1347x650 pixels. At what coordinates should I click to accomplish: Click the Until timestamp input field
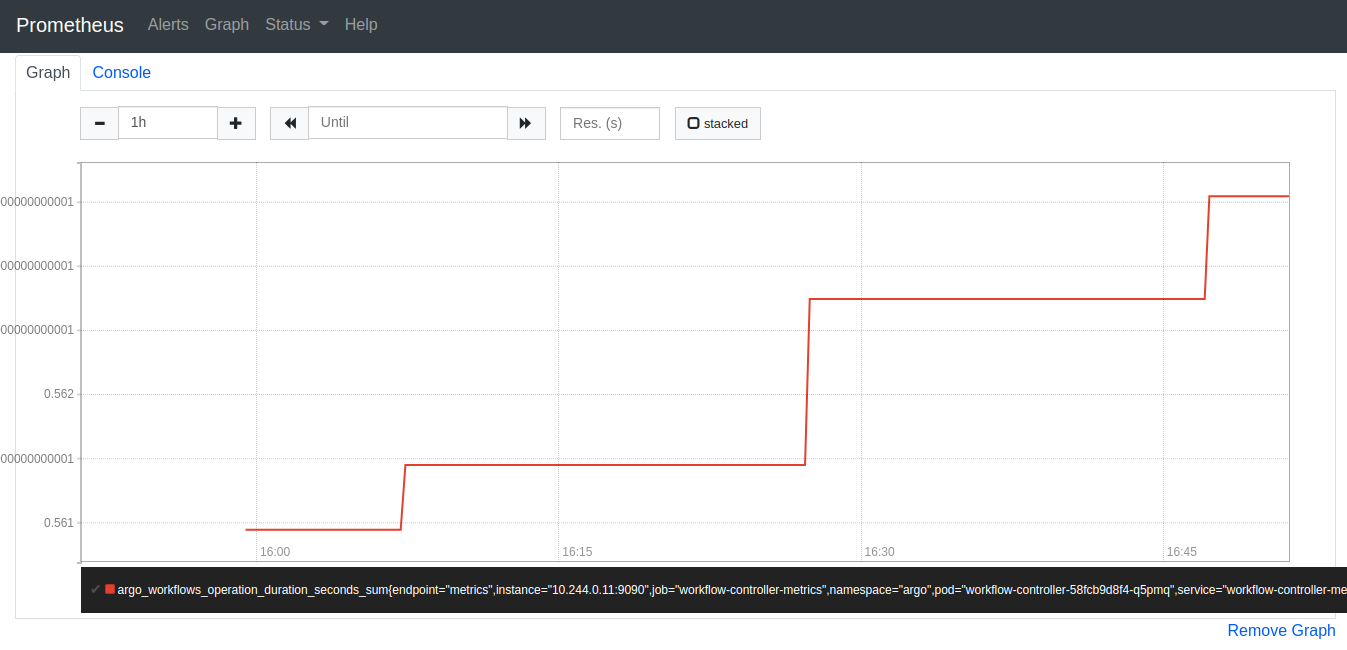point(407,122)
